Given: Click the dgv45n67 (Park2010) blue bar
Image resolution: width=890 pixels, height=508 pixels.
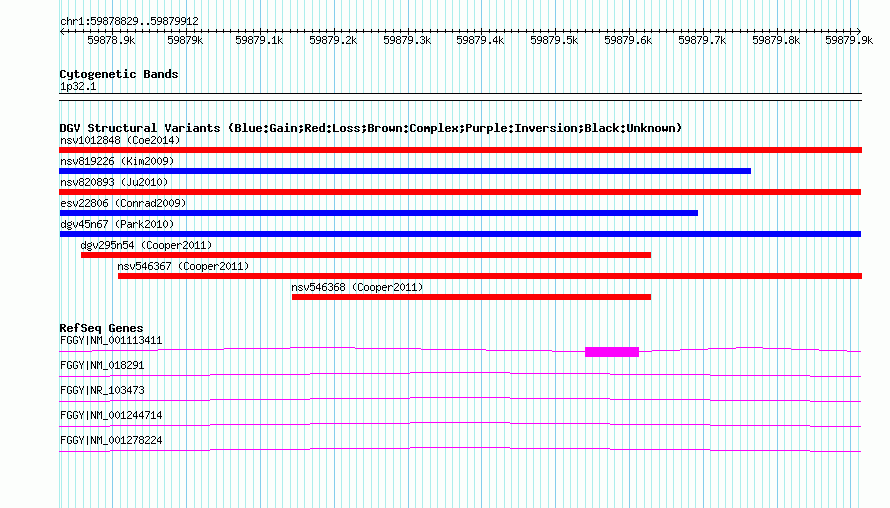Looking at the screenshot, I should coord(460,234).
